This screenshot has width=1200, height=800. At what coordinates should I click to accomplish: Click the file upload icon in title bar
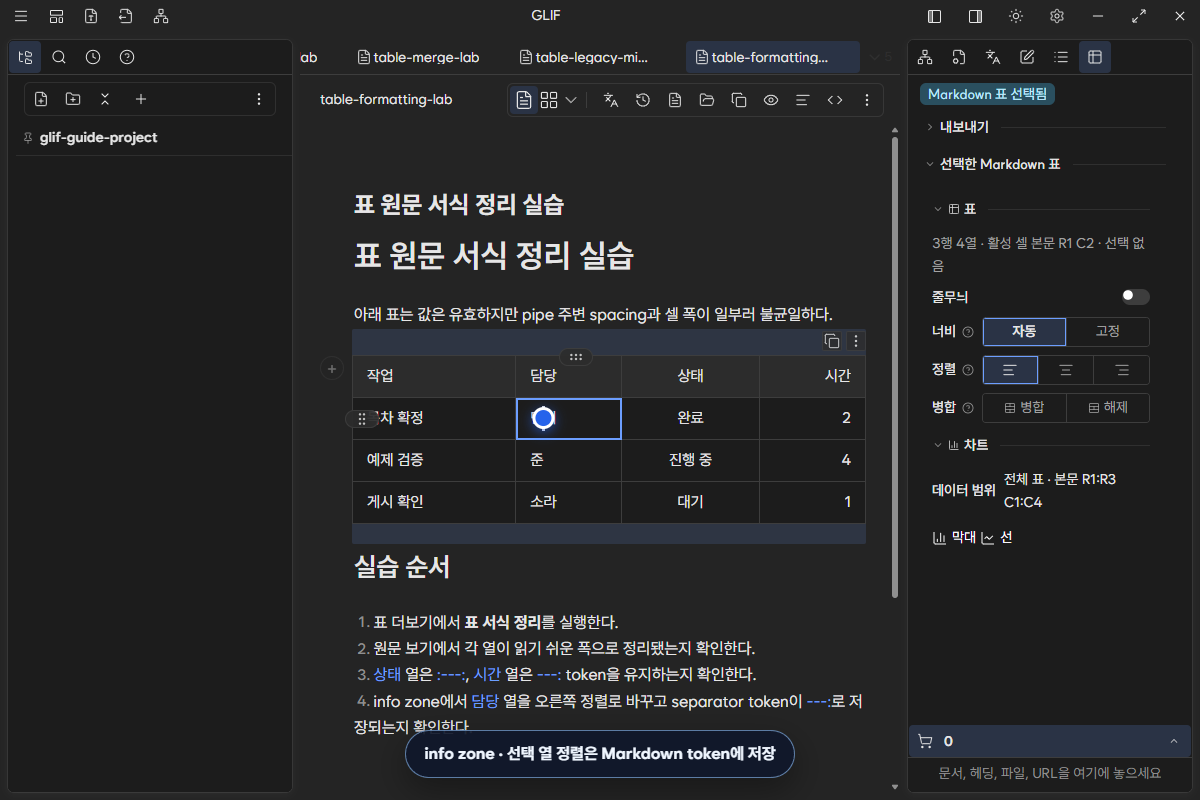tap(91, 16)
